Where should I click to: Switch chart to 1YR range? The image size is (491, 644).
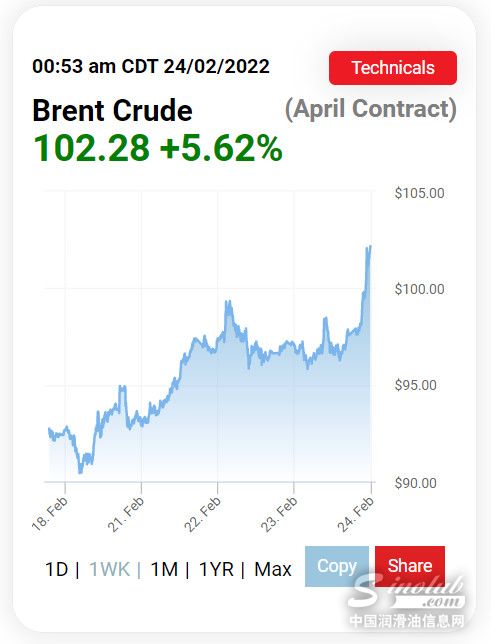click(216, 569)
